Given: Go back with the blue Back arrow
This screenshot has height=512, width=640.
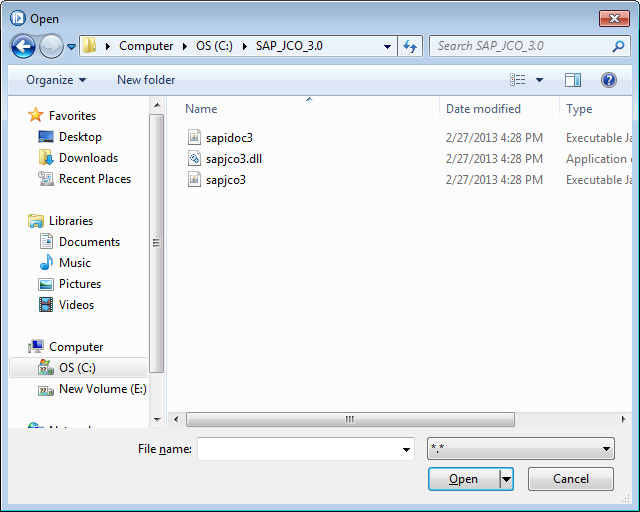Looking at the screenshot, I should click(x=23, y=46).
